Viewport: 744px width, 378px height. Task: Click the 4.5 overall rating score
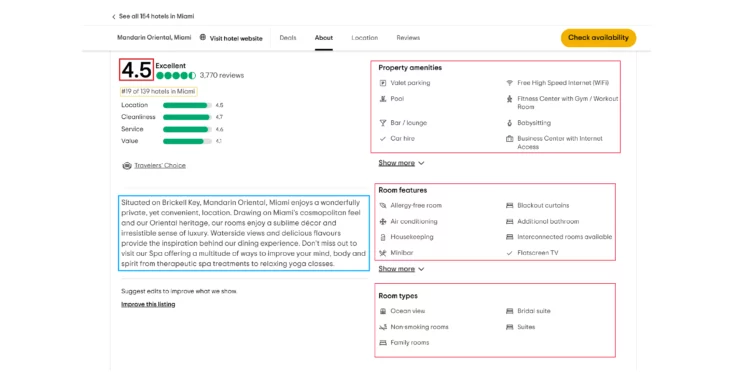coord(137,70)
